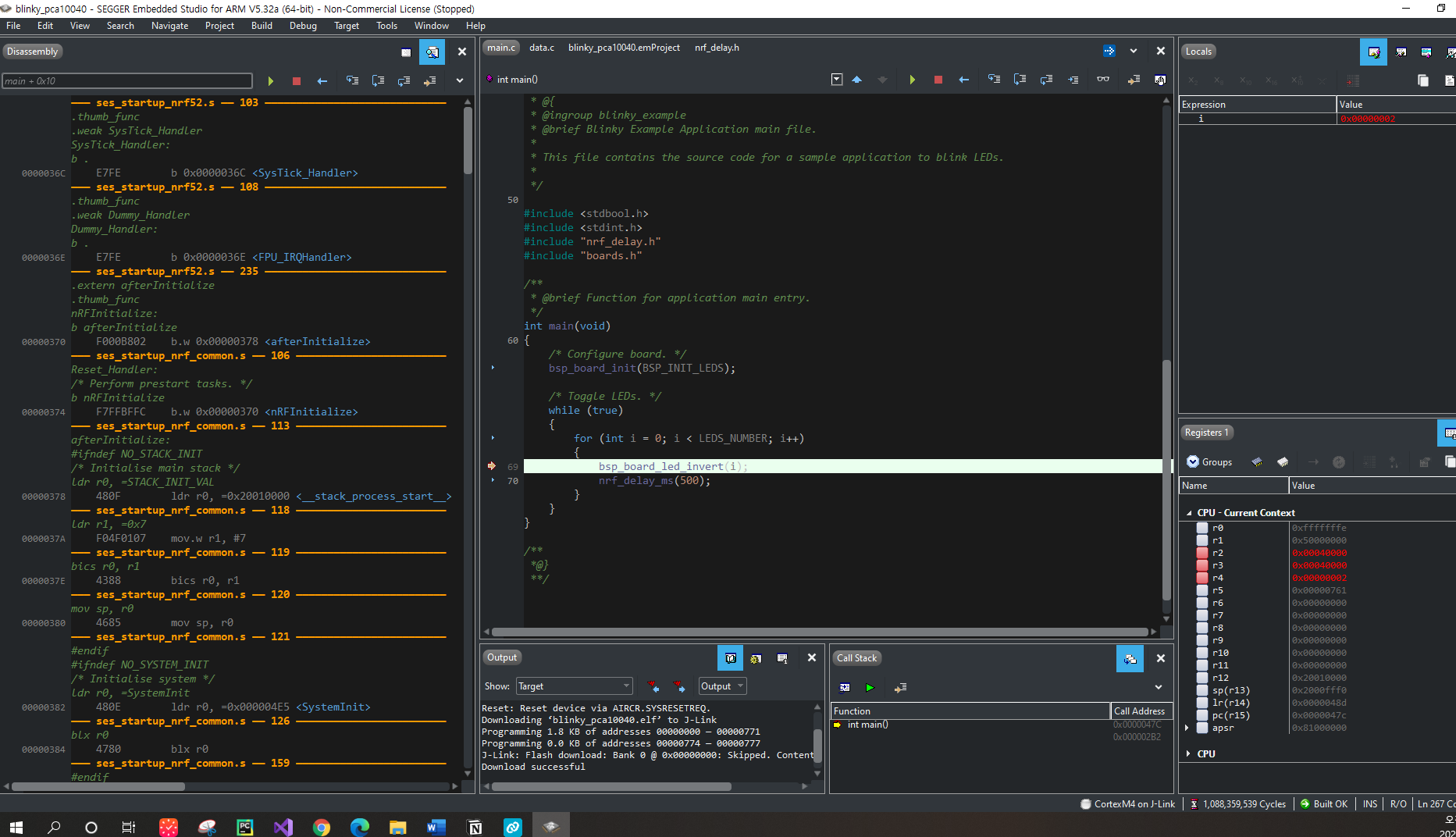Image resolution: width=1456 pixels, height=837 pixels.
Task: Toggle the lr(r14) register checkbox
Action: pyautogui.click(x=1202, y=703)
